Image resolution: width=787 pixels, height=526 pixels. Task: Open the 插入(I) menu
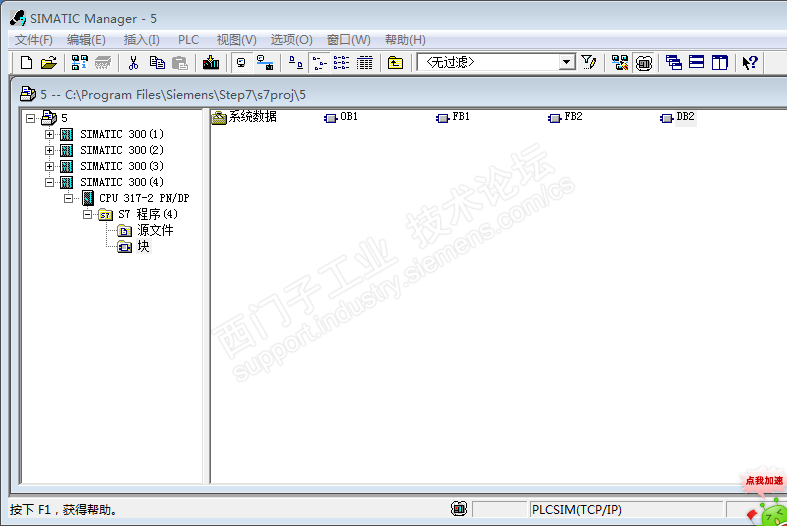(x=142, y=40)
